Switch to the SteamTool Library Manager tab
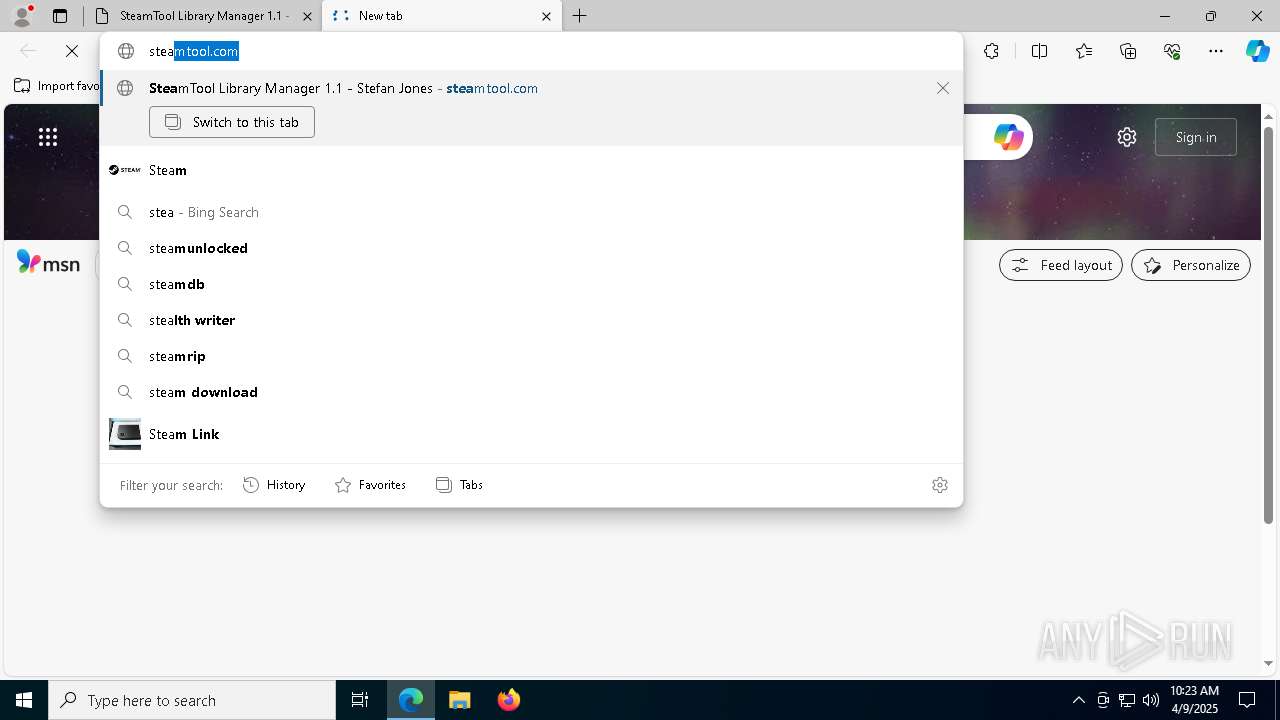 pos(203,16)
